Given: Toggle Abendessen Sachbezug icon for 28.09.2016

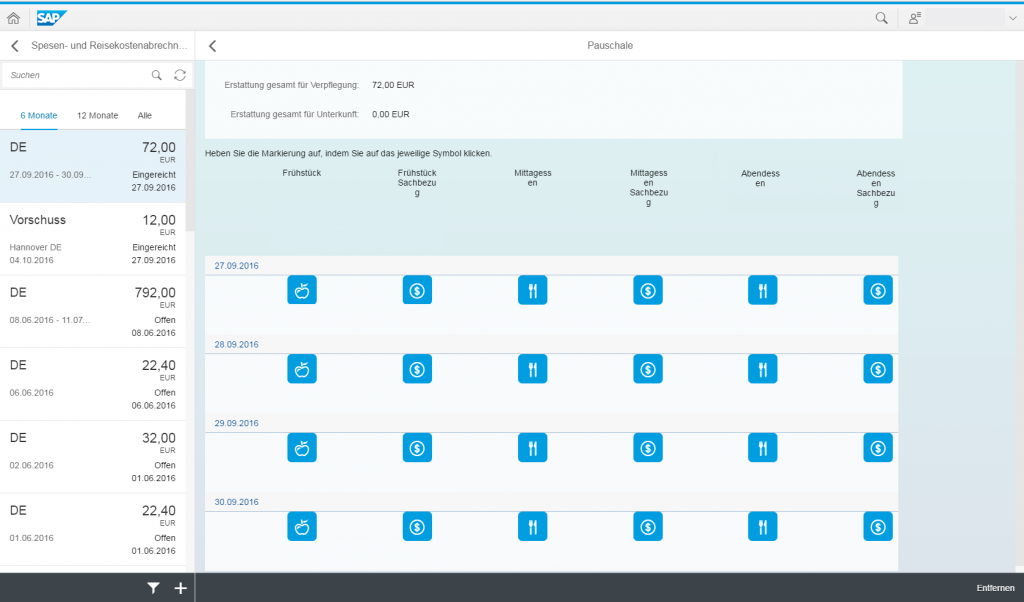Looking at the screenshot, I should (x=878, y=369).
